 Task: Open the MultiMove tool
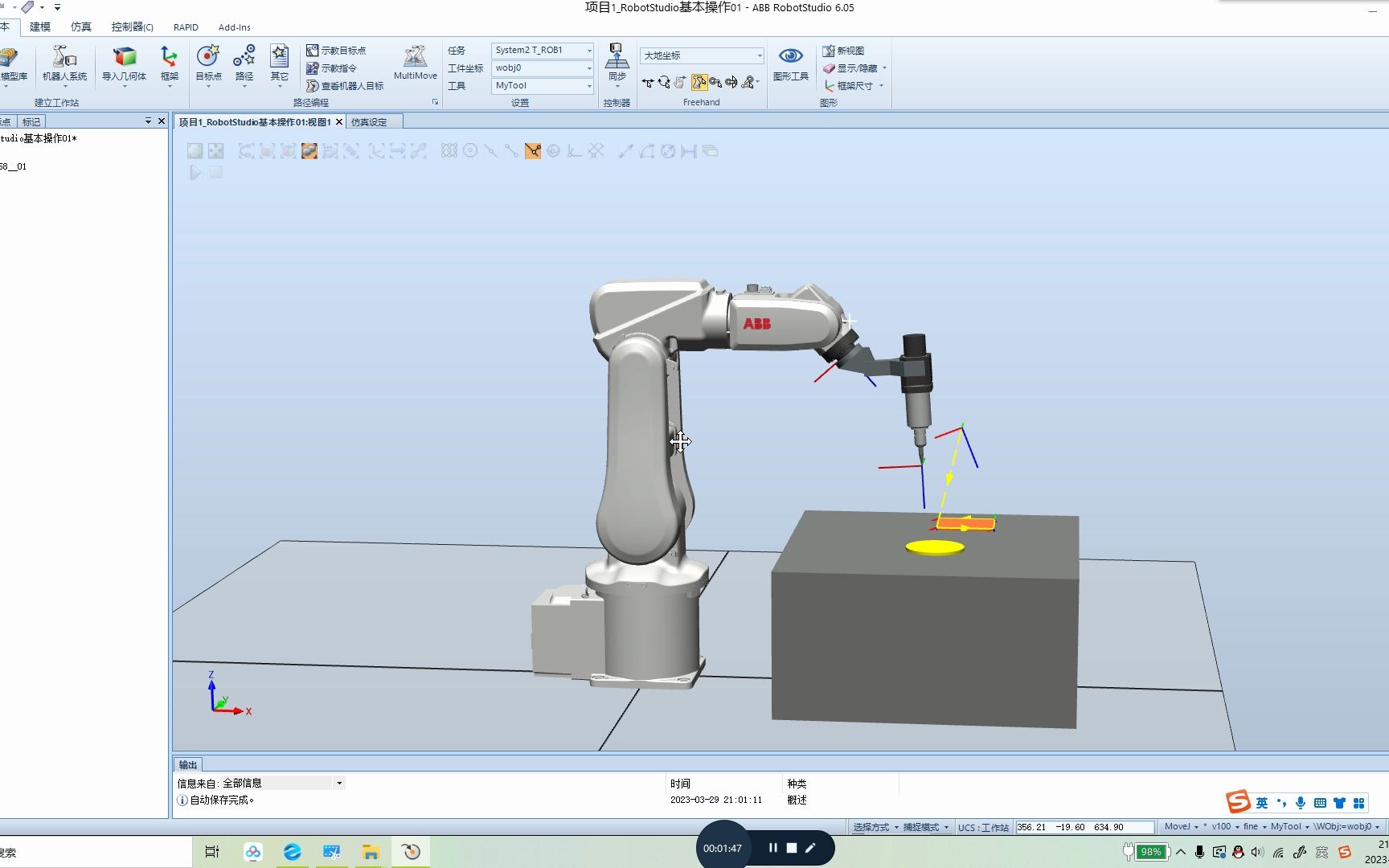tap(416, 63)
